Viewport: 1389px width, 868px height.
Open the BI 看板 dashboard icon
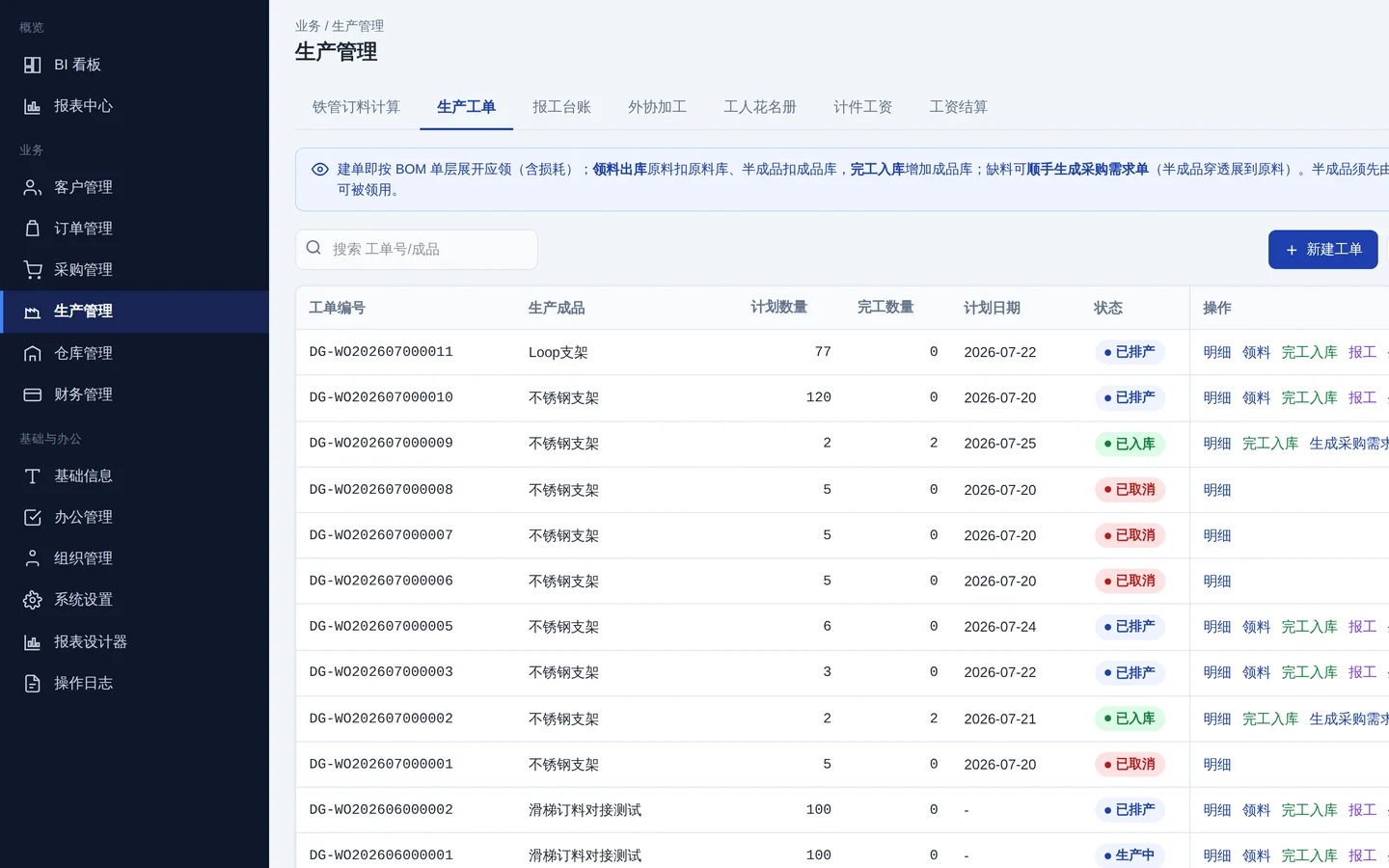coord(32,65)
